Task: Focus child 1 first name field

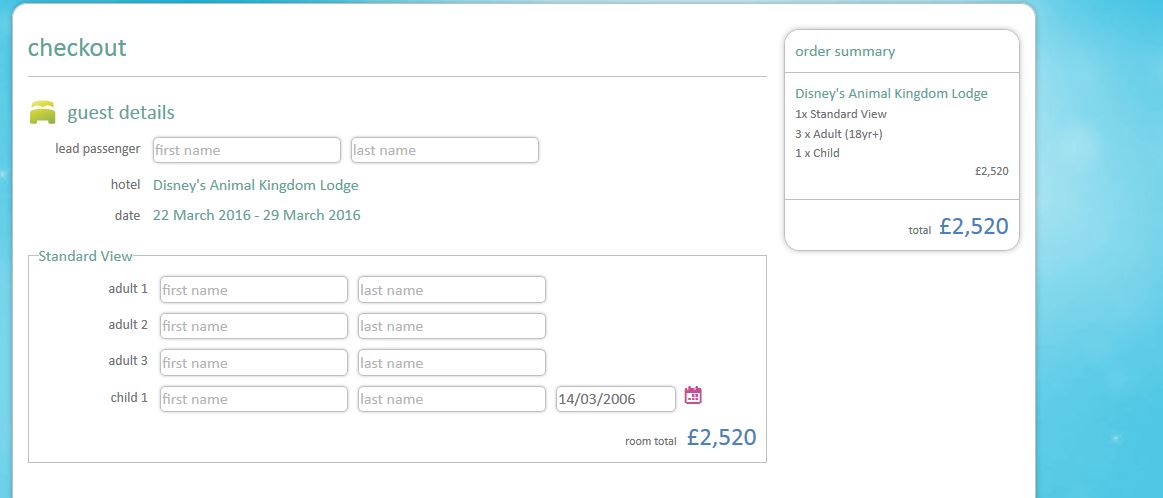Action: pyautogui.click(x=253, y=399)
